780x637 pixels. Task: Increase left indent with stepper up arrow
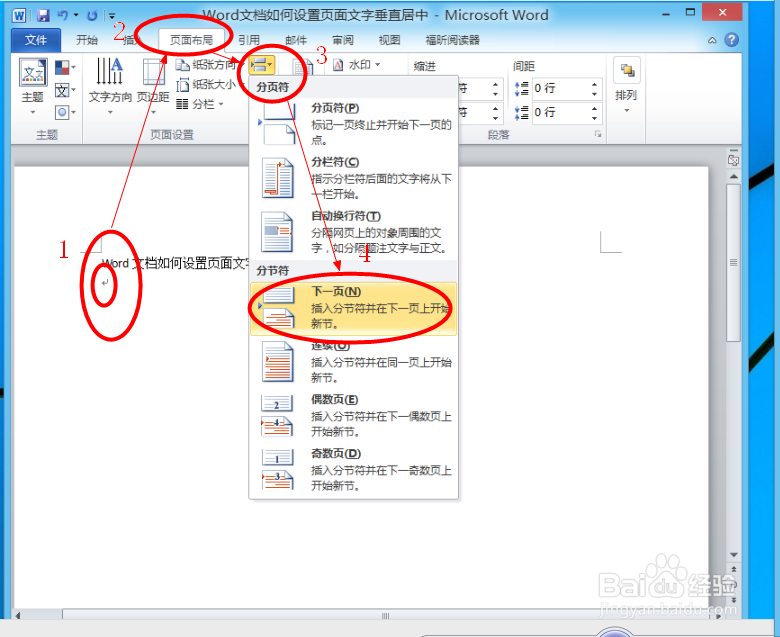495,84
